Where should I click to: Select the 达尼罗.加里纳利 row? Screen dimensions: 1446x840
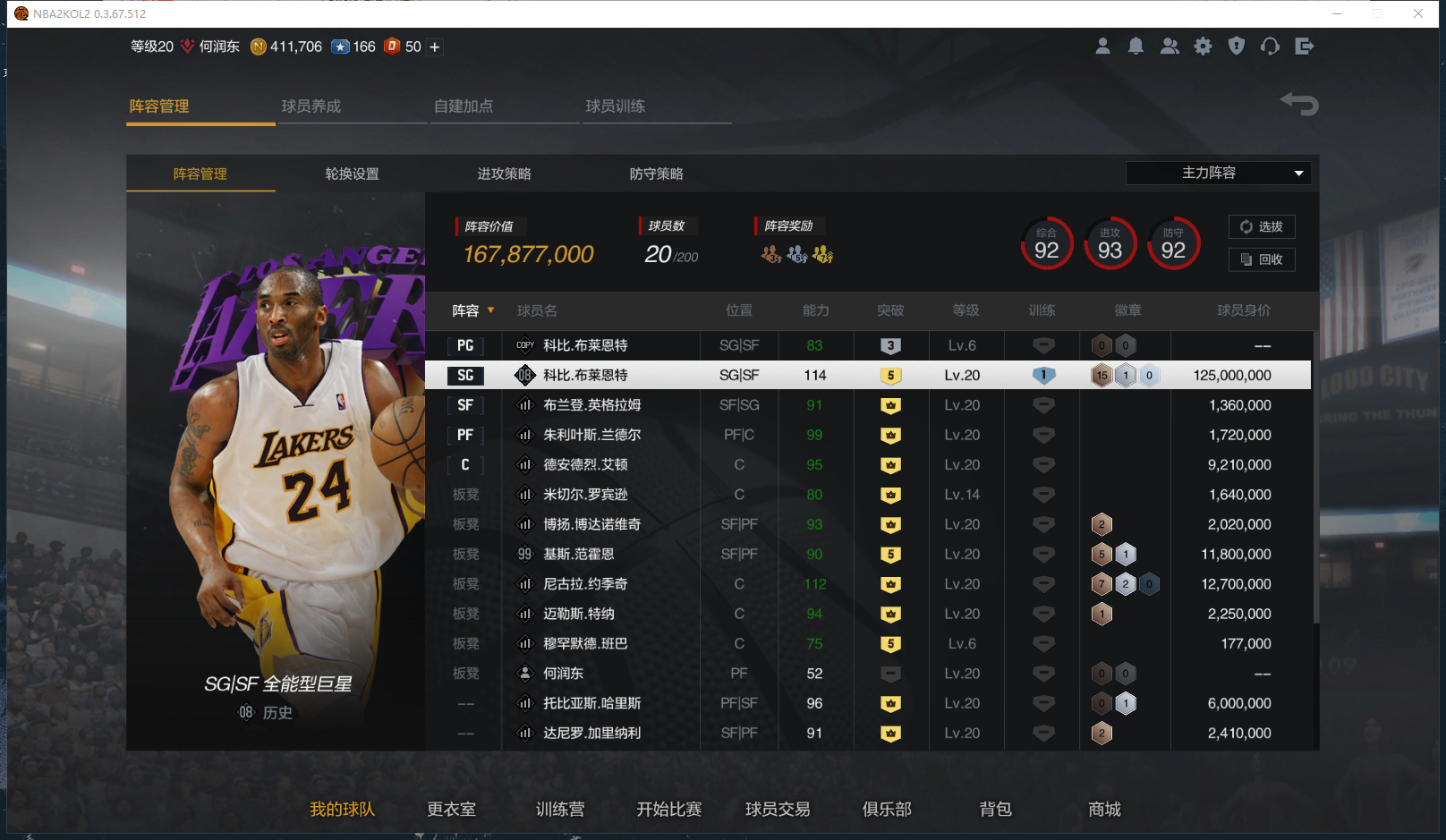tap(868, 734)
